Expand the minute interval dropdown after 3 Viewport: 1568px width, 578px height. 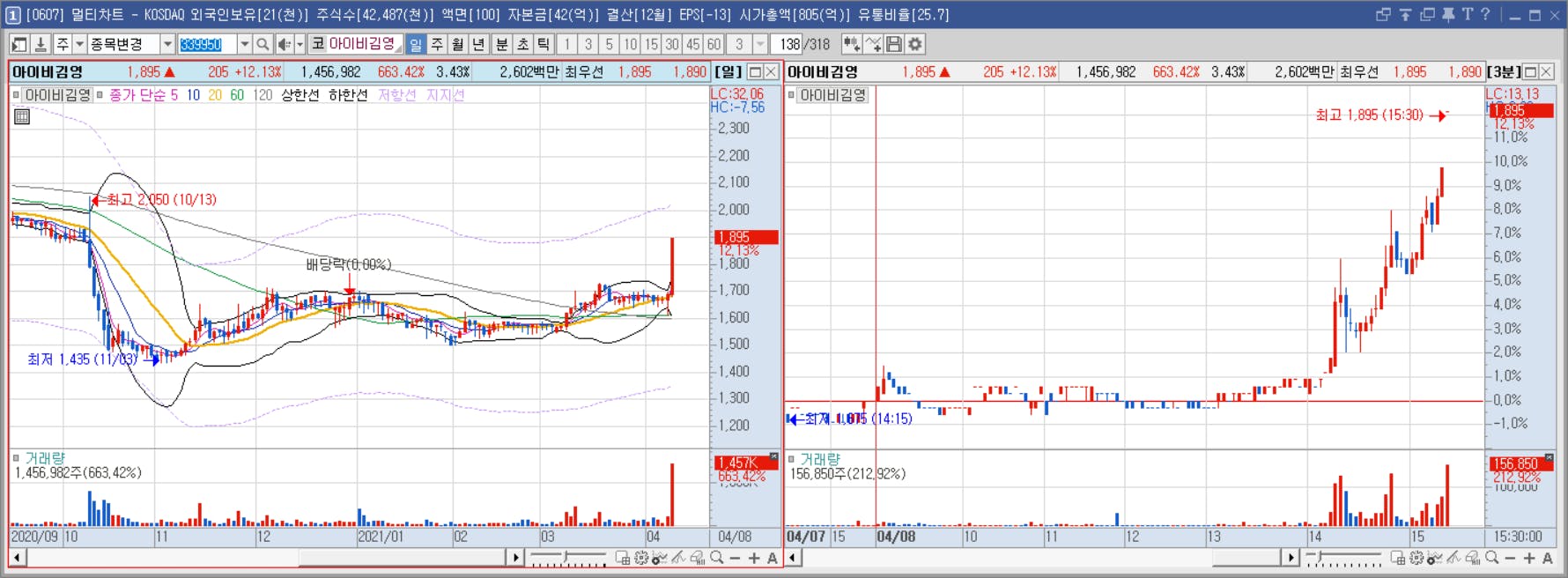[761, 44]
